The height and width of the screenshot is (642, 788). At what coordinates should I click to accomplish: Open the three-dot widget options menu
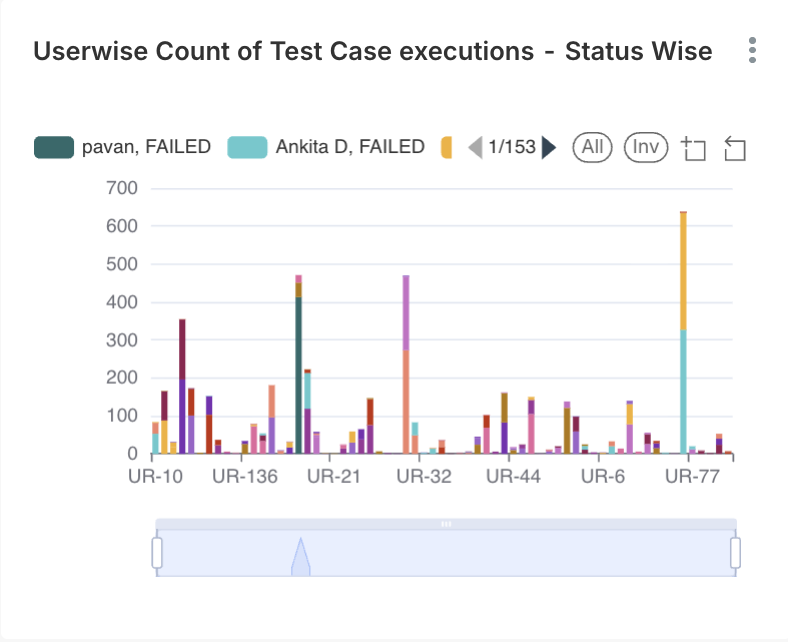pyautogui.click(x=752, y=51)
